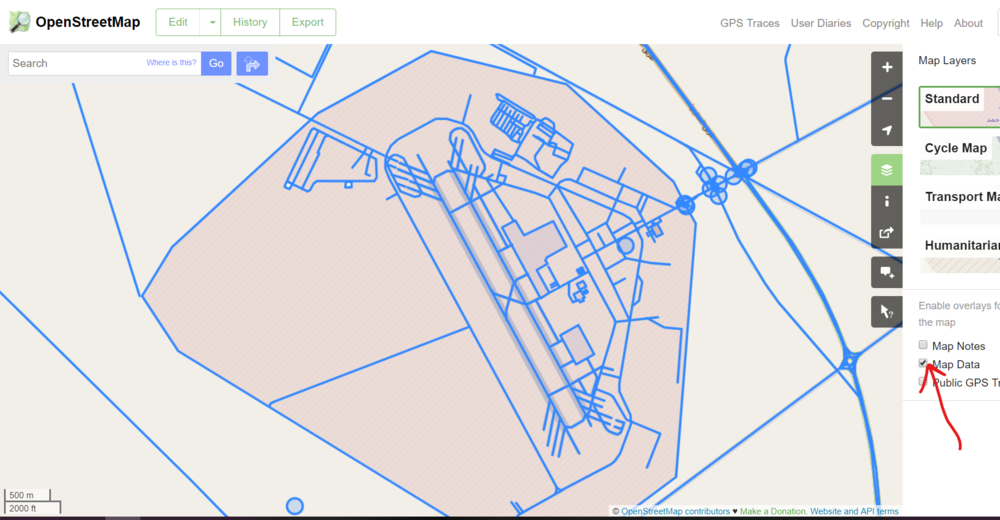Viewport: 1000px width, 520px height.
Task: Click the 'Map Layers' heading text
Action: point(947,61)
